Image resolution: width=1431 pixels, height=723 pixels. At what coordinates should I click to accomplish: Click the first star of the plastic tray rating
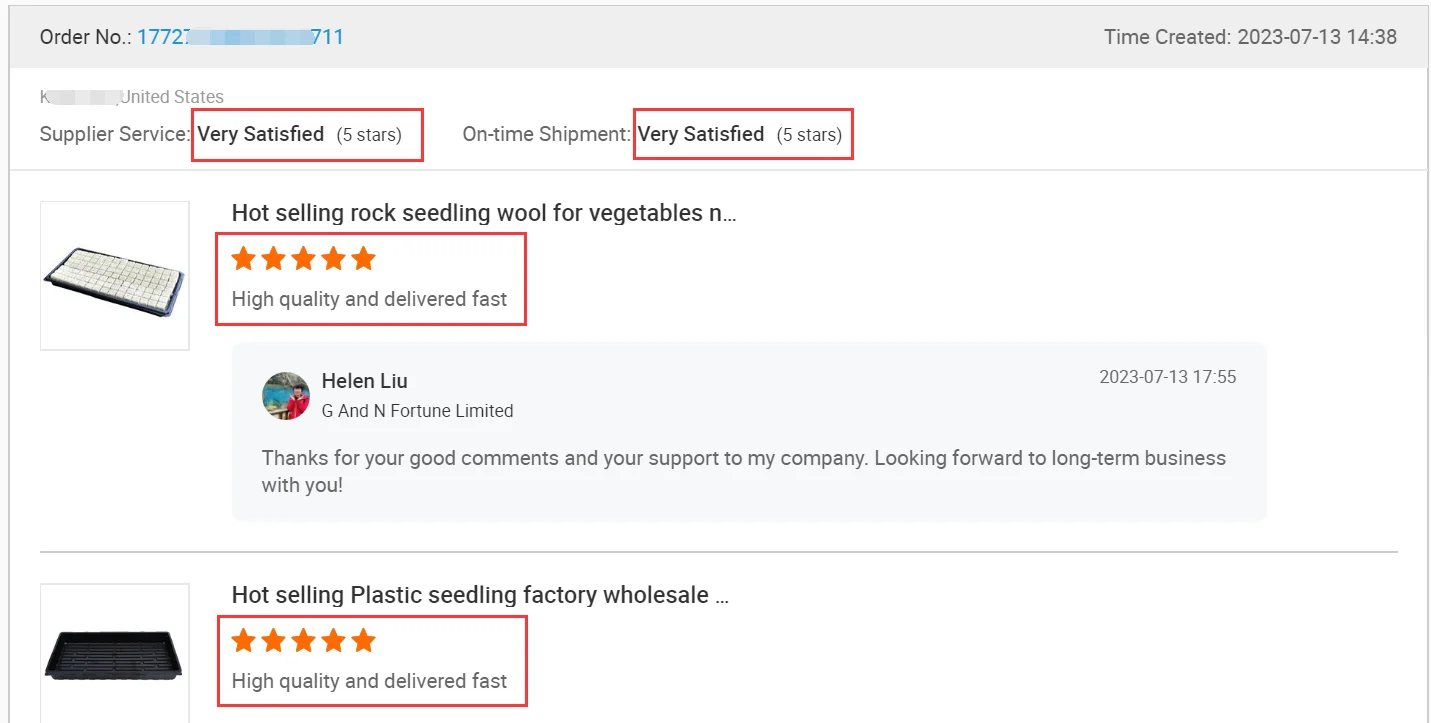(x=243, y=641)
